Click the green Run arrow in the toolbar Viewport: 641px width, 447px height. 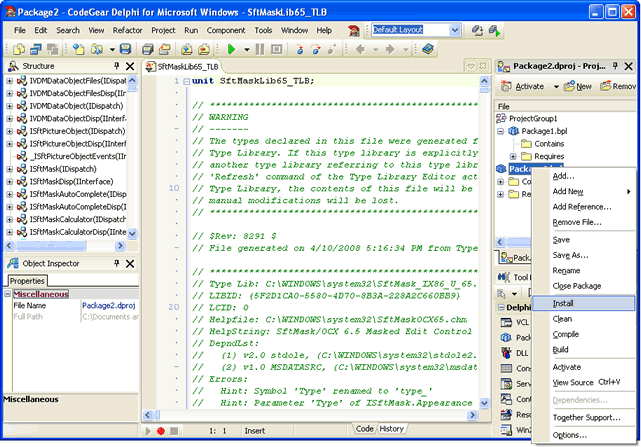click(x=231, y=49)
